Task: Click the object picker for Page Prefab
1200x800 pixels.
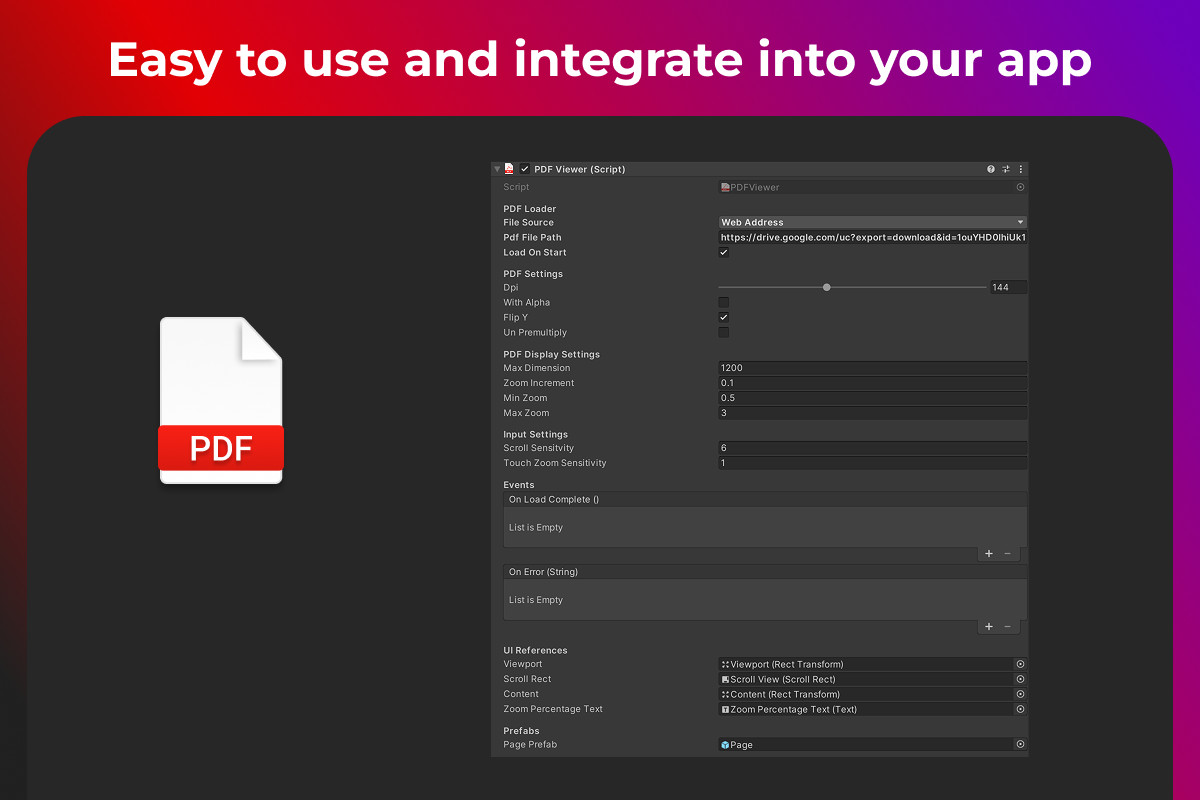Action: 1020,745
